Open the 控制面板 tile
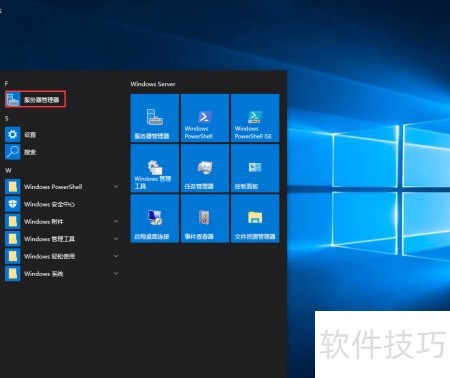This screenshot has height=378, width=450. pos(255,168)
